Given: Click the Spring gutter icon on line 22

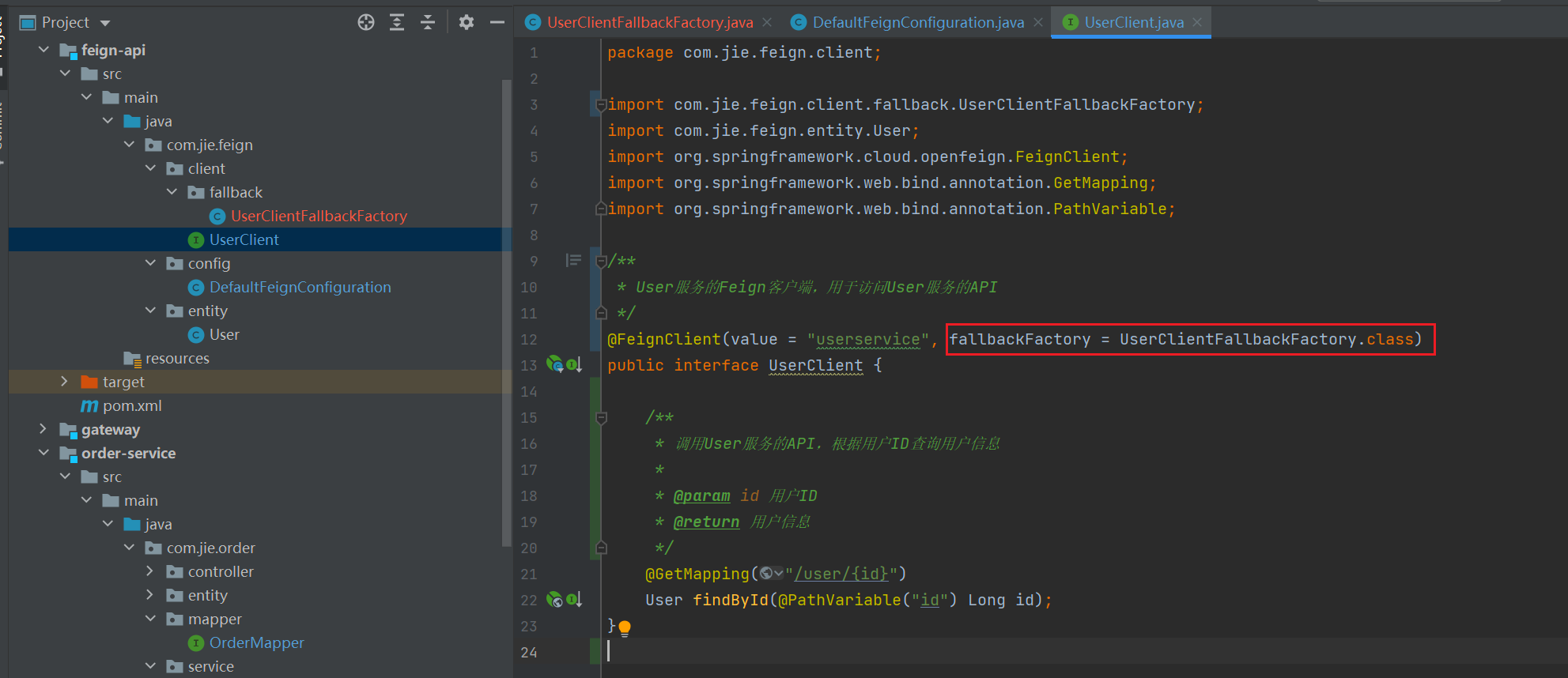Looking at the screenshot, I should pyautogui.click(x=554, y=599).
